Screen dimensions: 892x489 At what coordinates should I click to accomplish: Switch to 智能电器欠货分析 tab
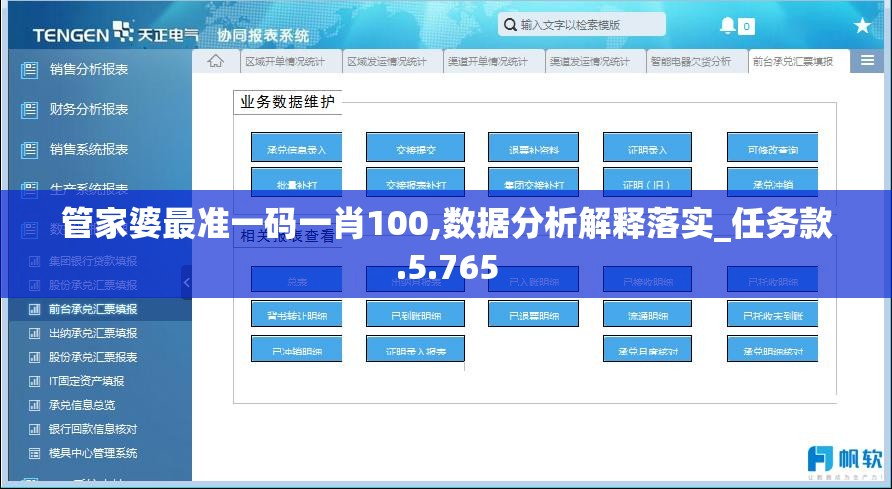pyautogui.click(x=697, y=61)
